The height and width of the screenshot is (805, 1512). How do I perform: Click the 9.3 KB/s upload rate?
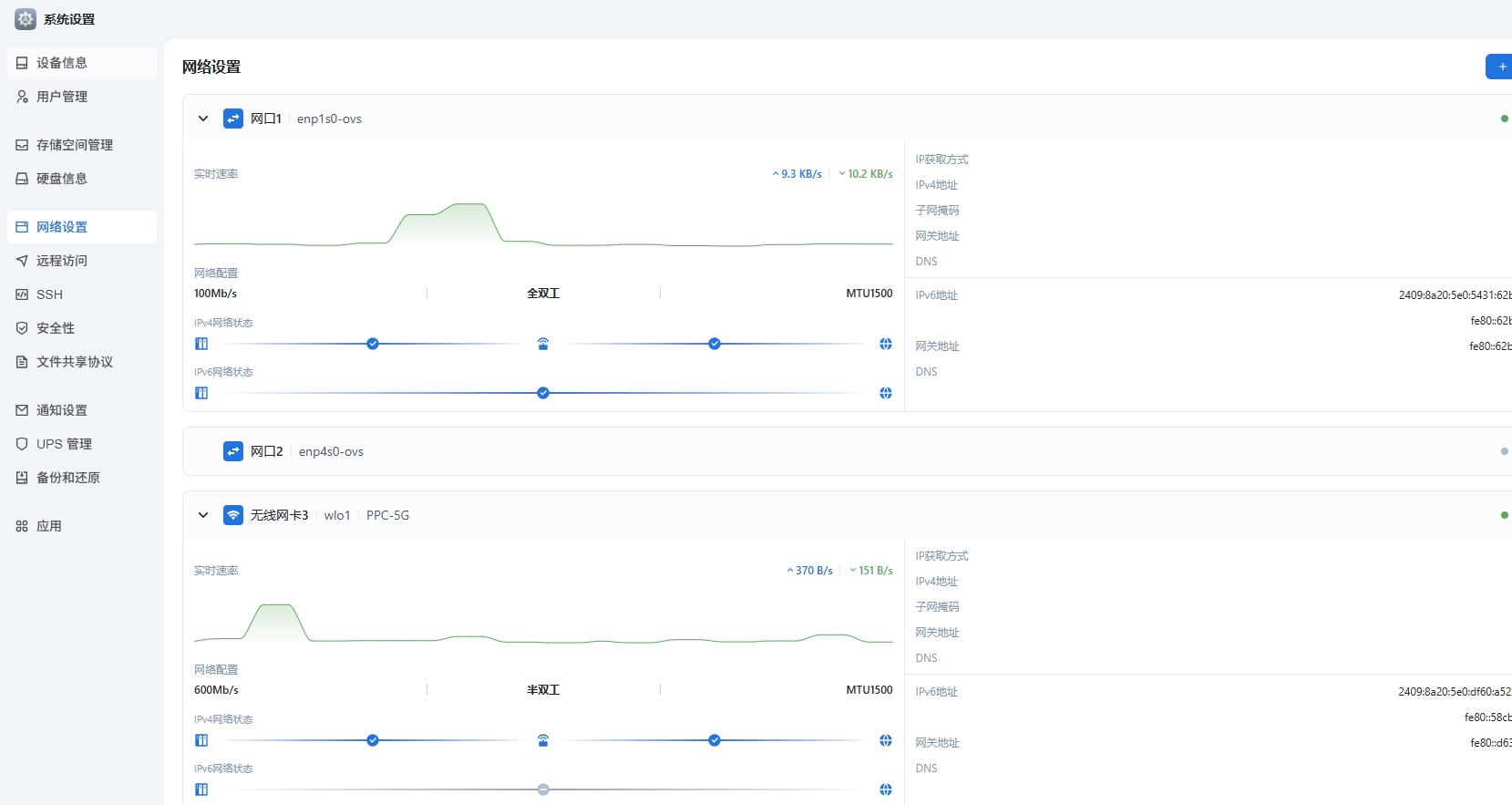[x=797, y=174]
